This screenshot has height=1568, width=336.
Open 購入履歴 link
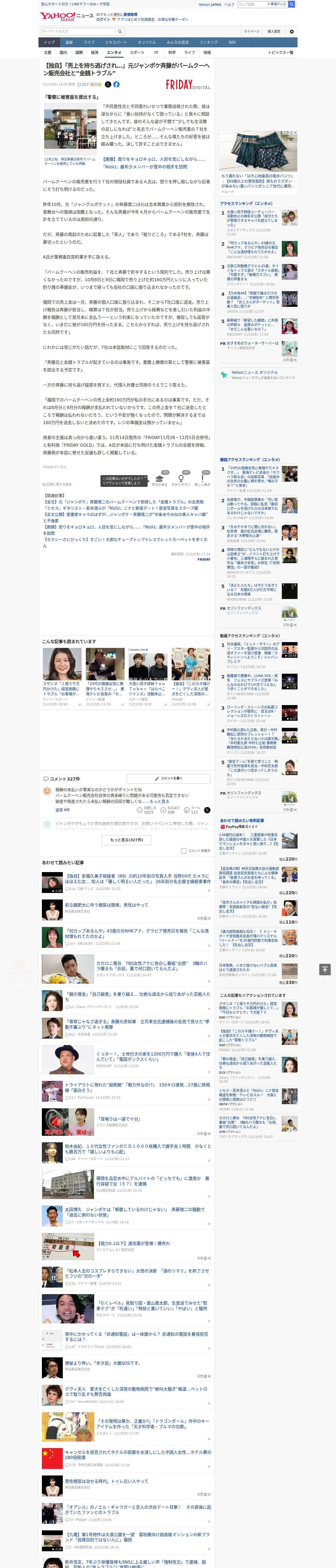point(274,32)
